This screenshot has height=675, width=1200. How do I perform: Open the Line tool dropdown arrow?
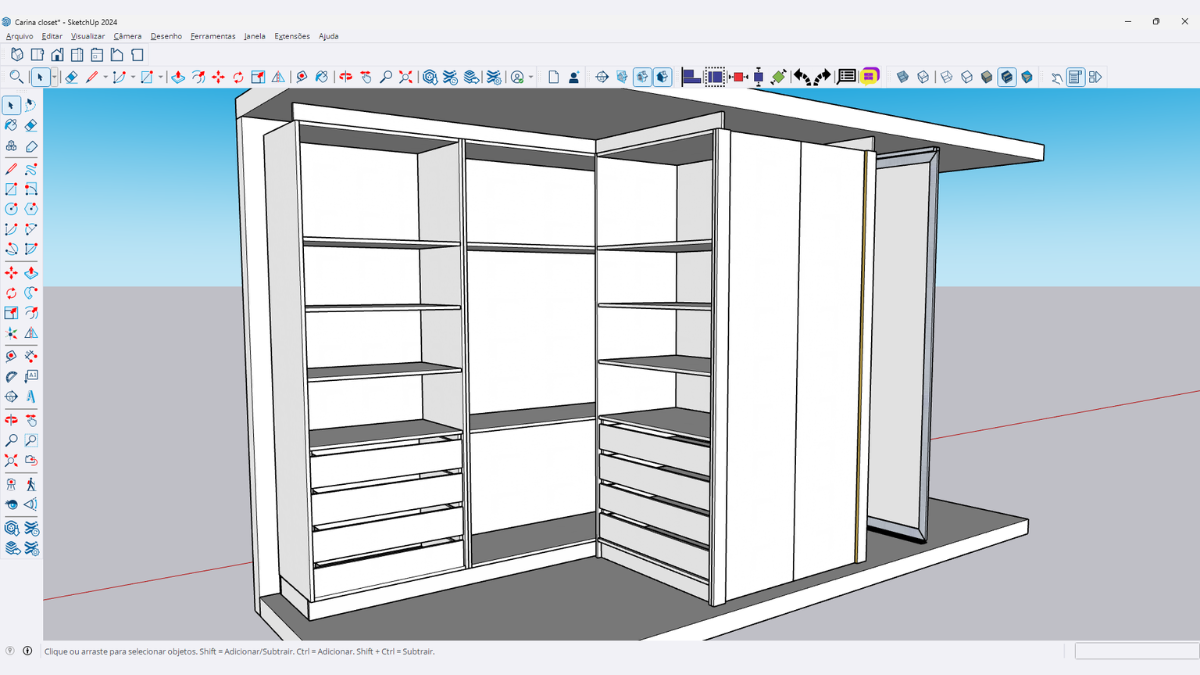tap(105, 77)
